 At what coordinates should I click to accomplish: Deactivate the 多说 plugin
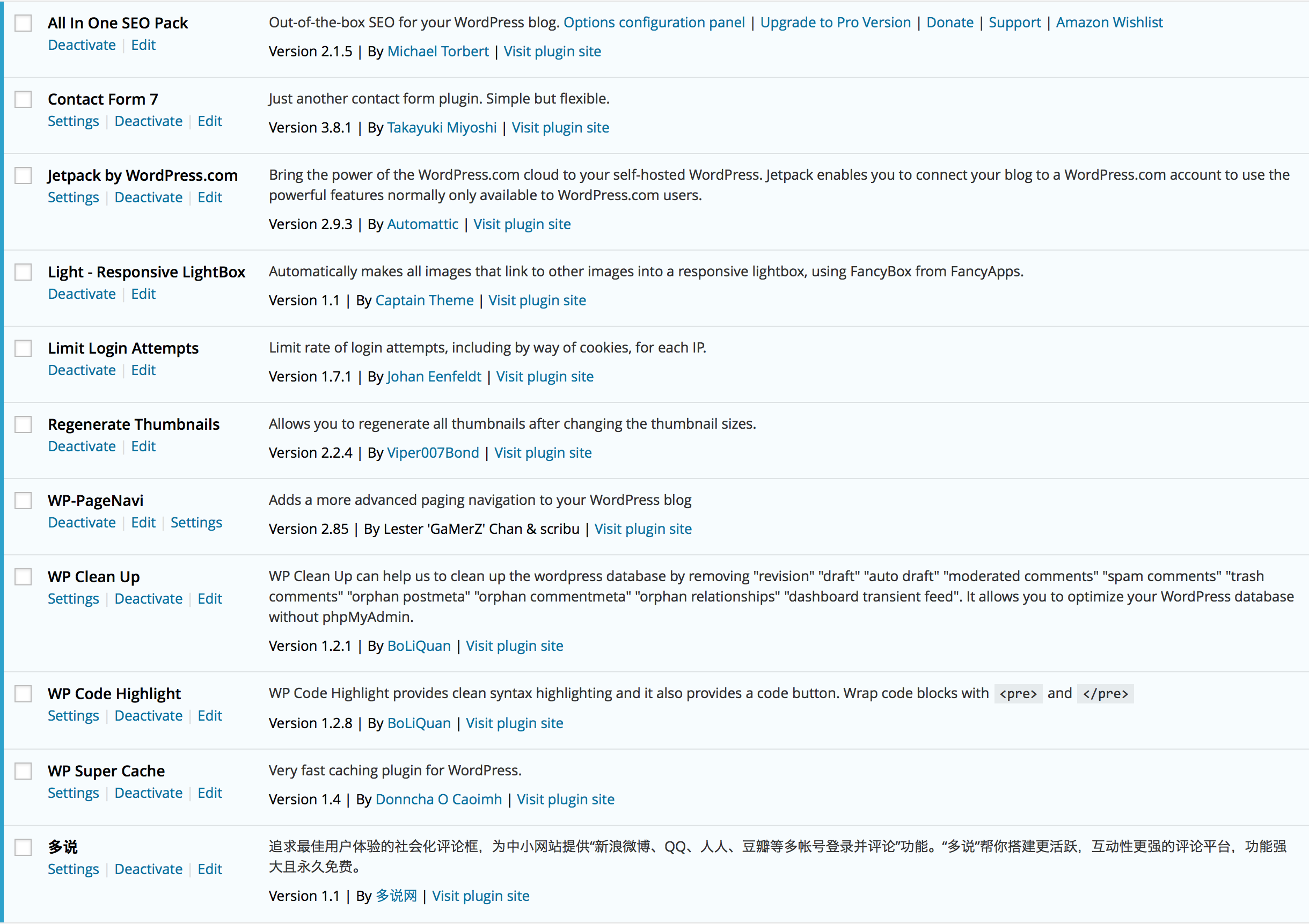148,869
